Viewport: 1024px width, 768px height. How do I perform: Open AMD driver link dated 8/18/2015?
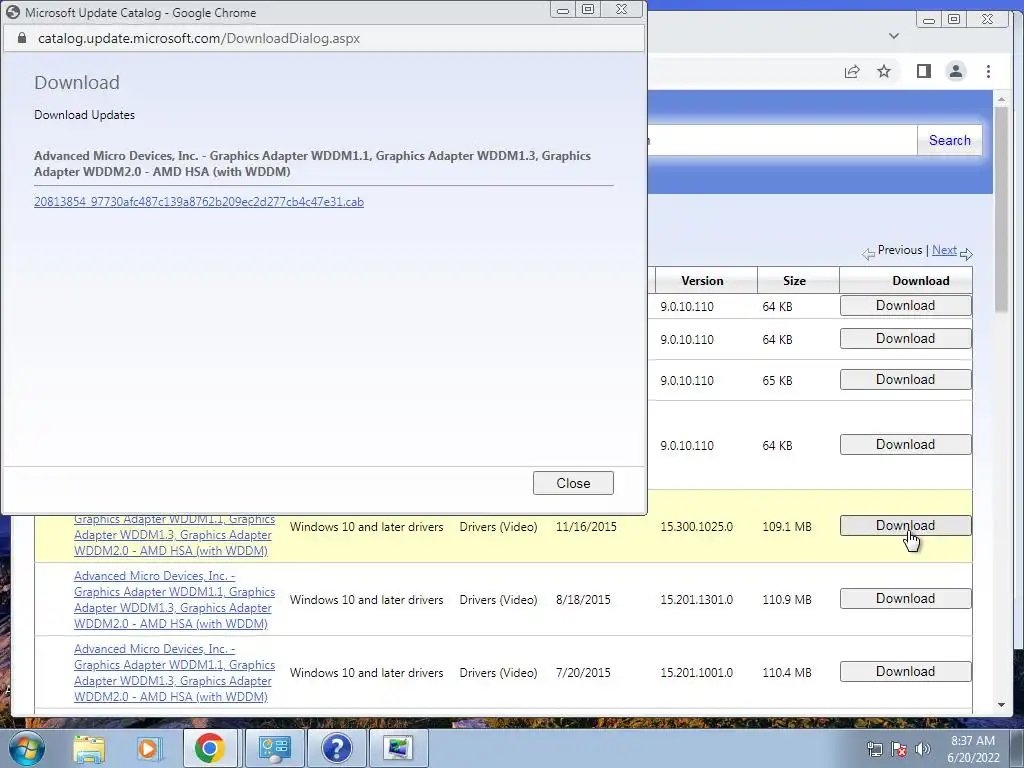tap(174, 600)
